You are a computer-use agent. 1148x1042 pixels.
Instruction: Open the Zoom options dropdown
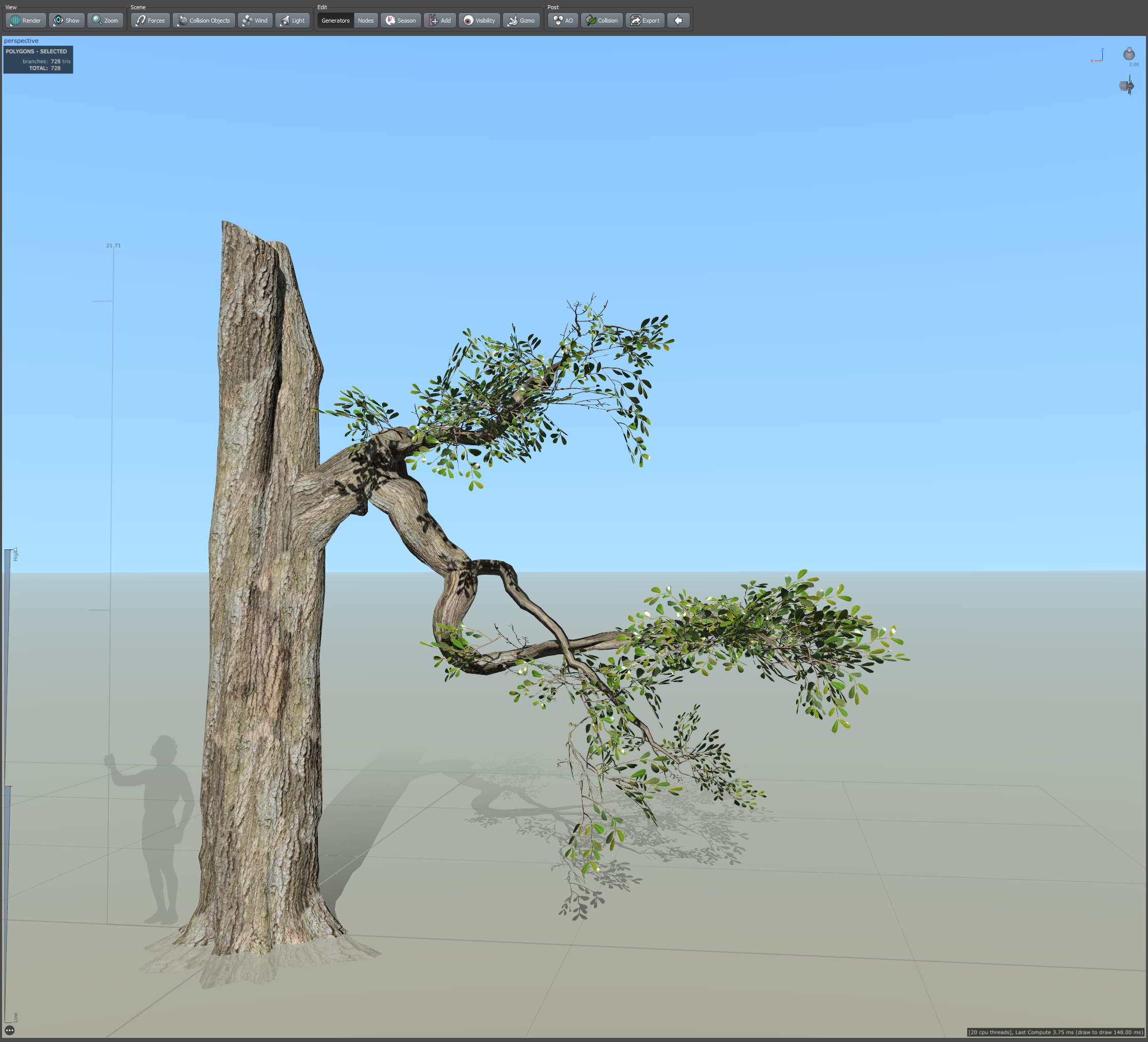(x=105, y=21)
